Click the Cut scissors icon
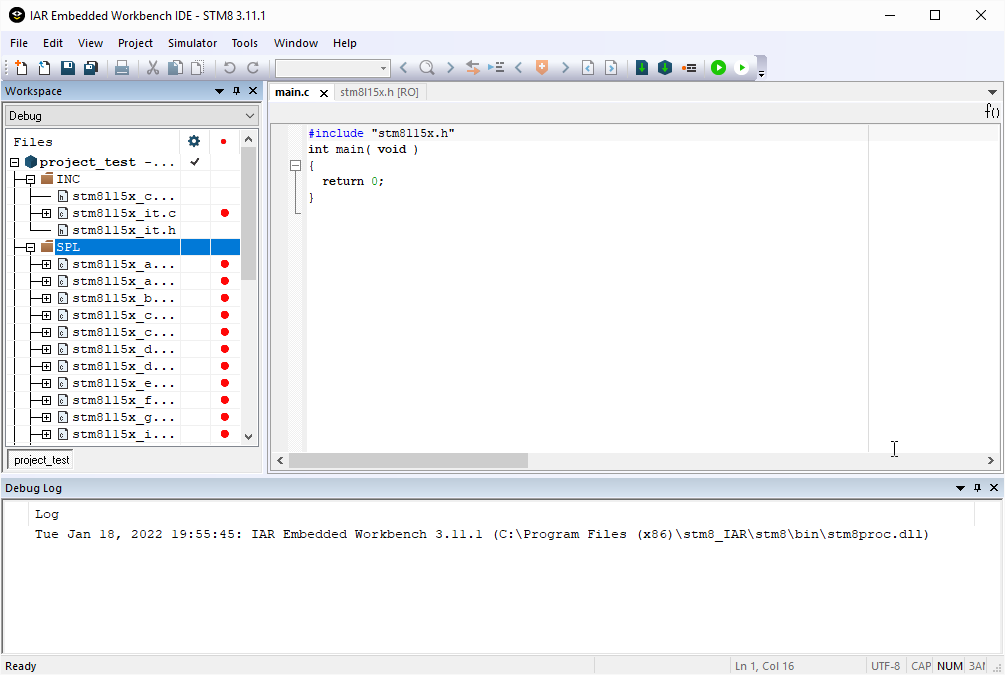The height and width of the screenshot is (675, 1005). click(x=153, y=67)
